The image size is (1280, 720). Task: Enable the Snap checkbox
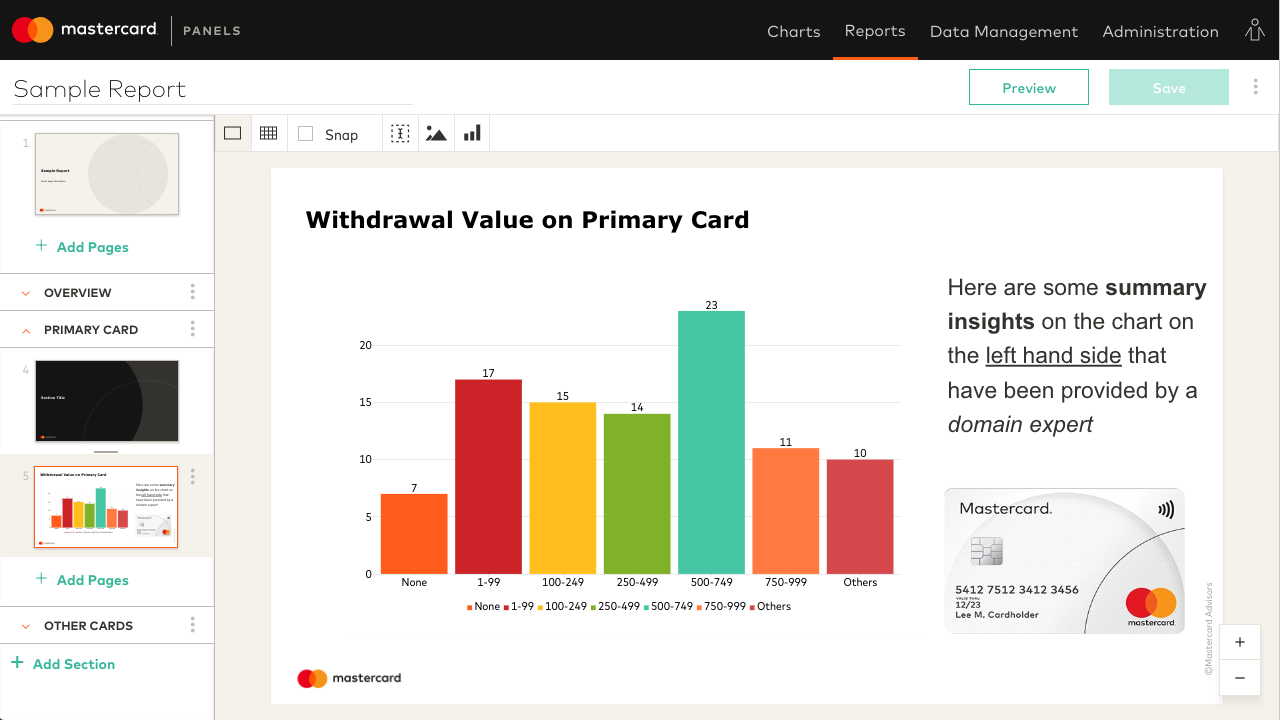305,133
